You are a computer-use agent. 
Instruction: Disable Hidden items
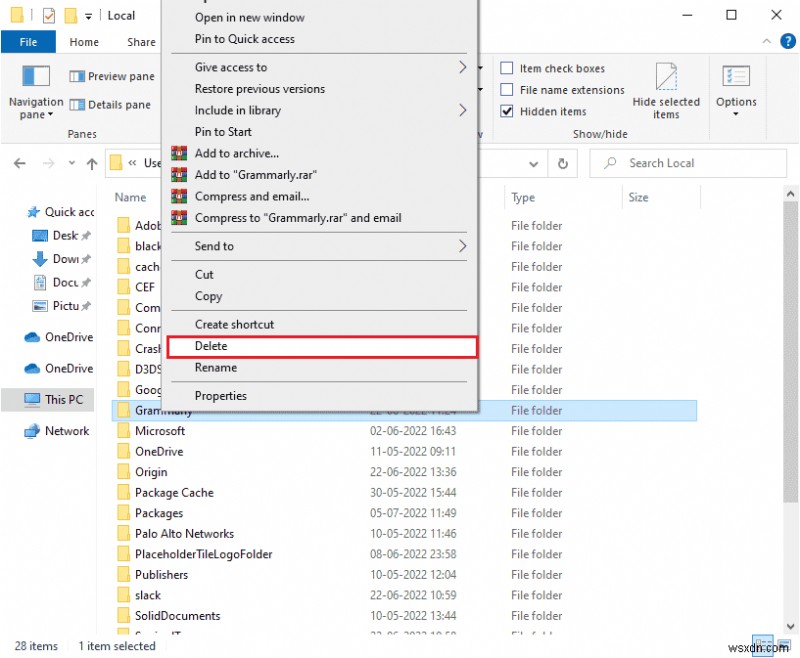coord(509,111)
